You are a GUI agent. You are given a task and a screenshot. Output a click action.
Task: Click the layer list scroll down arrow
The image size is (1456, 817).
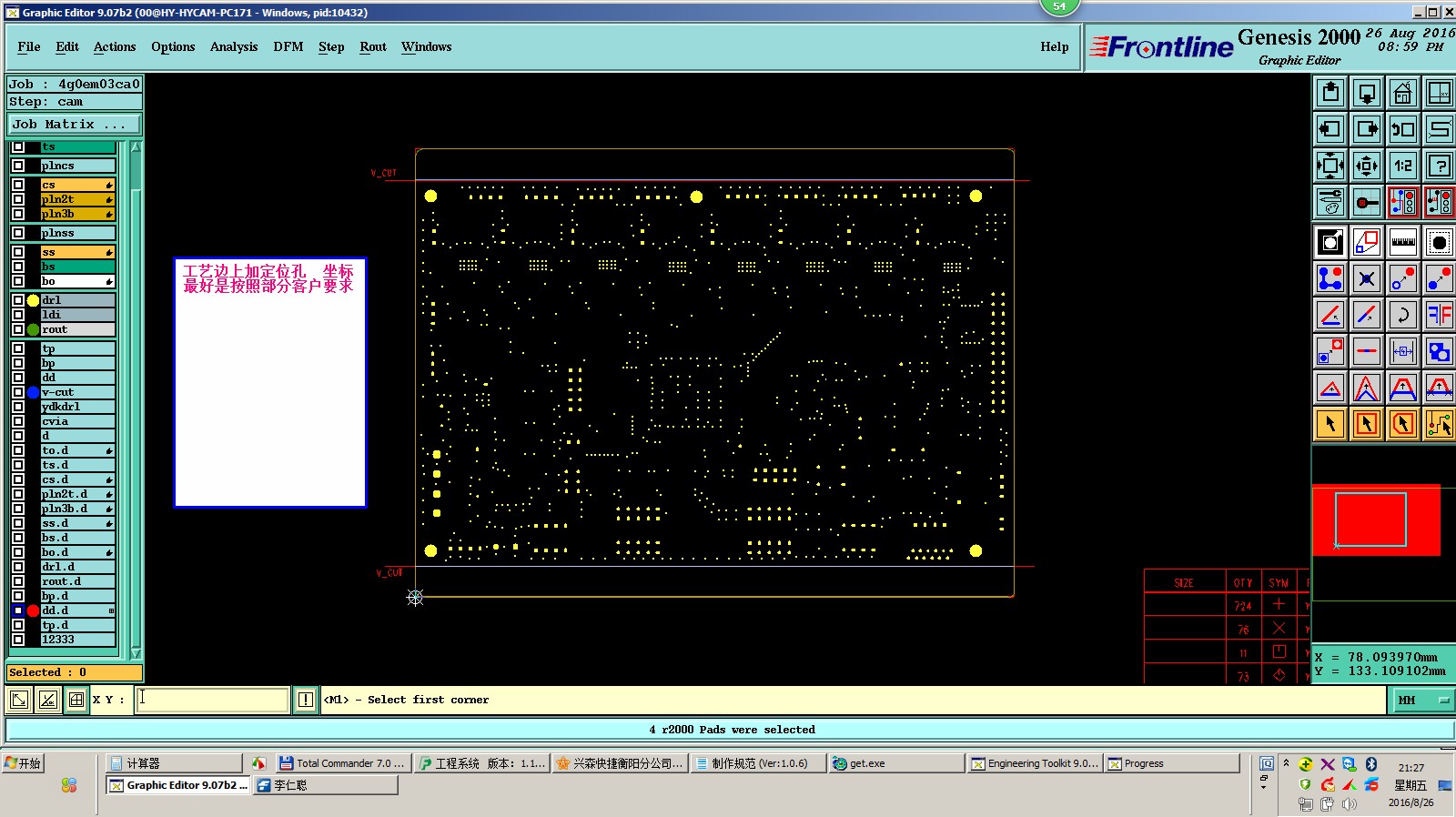(x=136, y=653)
